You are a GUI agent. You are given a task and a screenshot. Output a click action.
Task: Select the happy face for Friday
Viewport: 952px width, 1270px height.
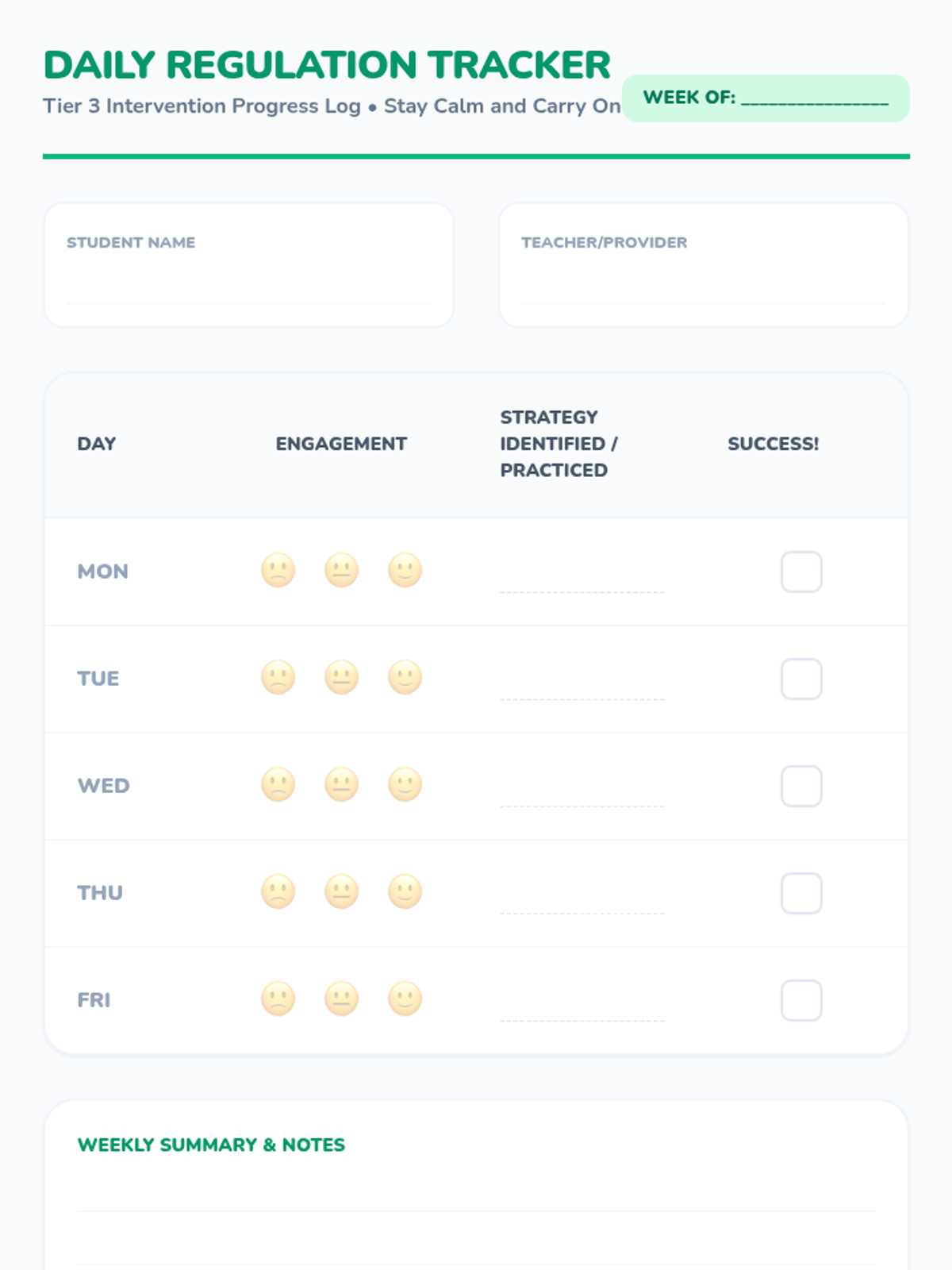[405, 999]
